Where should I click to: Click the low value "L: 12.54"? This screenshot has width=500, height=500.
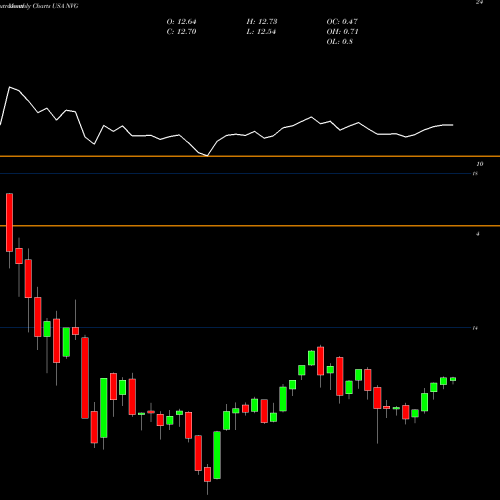coord(261,32)
